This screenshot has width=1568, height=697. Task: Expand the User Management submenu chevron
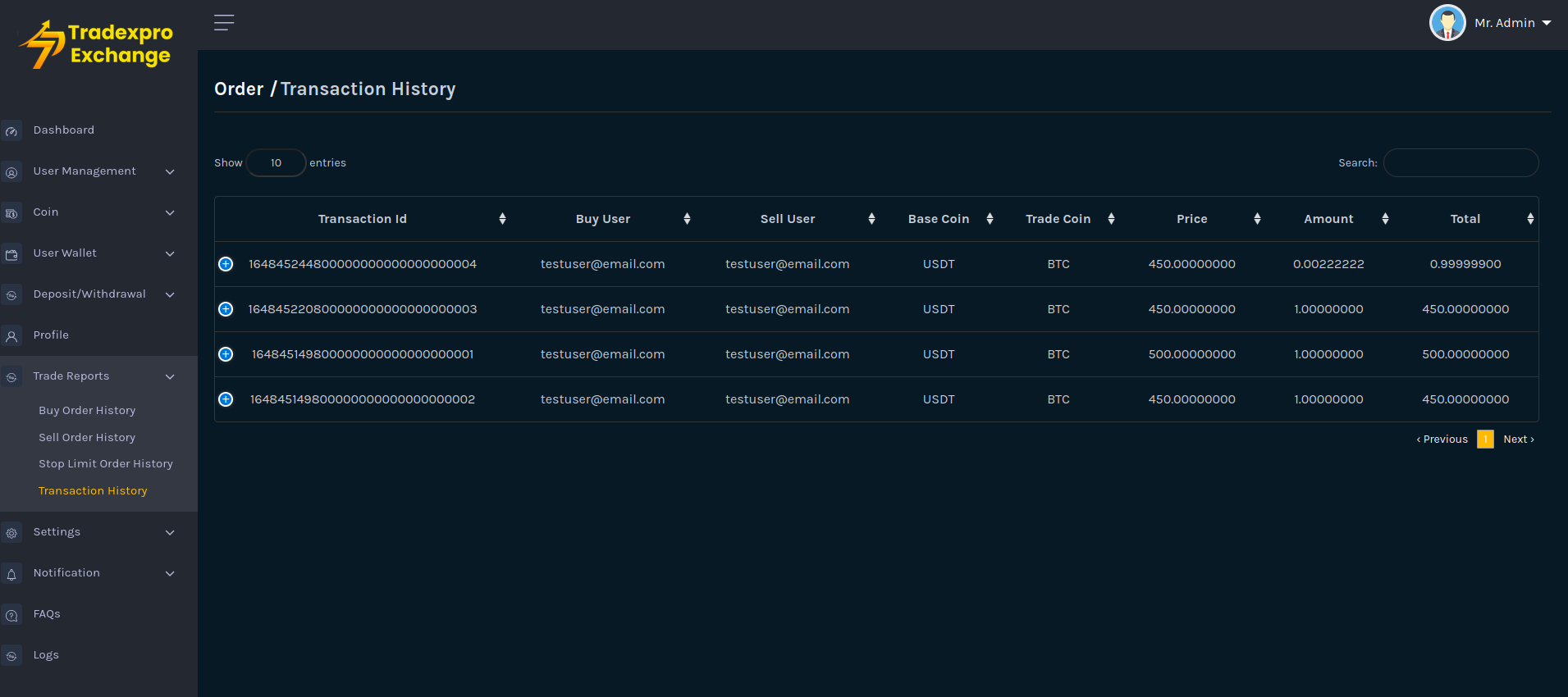[170, 171]
